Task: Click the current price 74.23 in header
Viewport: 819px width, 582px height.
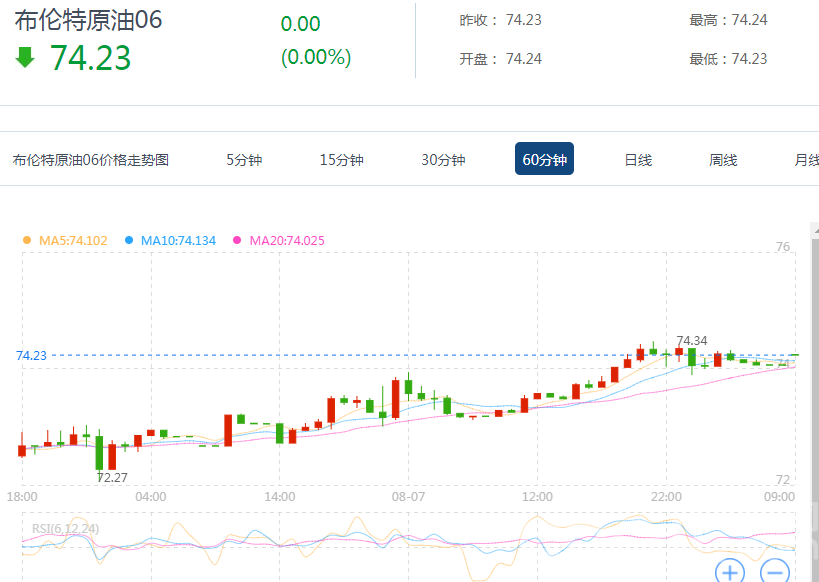Action: pyautogui.click(x=90, y=57)
